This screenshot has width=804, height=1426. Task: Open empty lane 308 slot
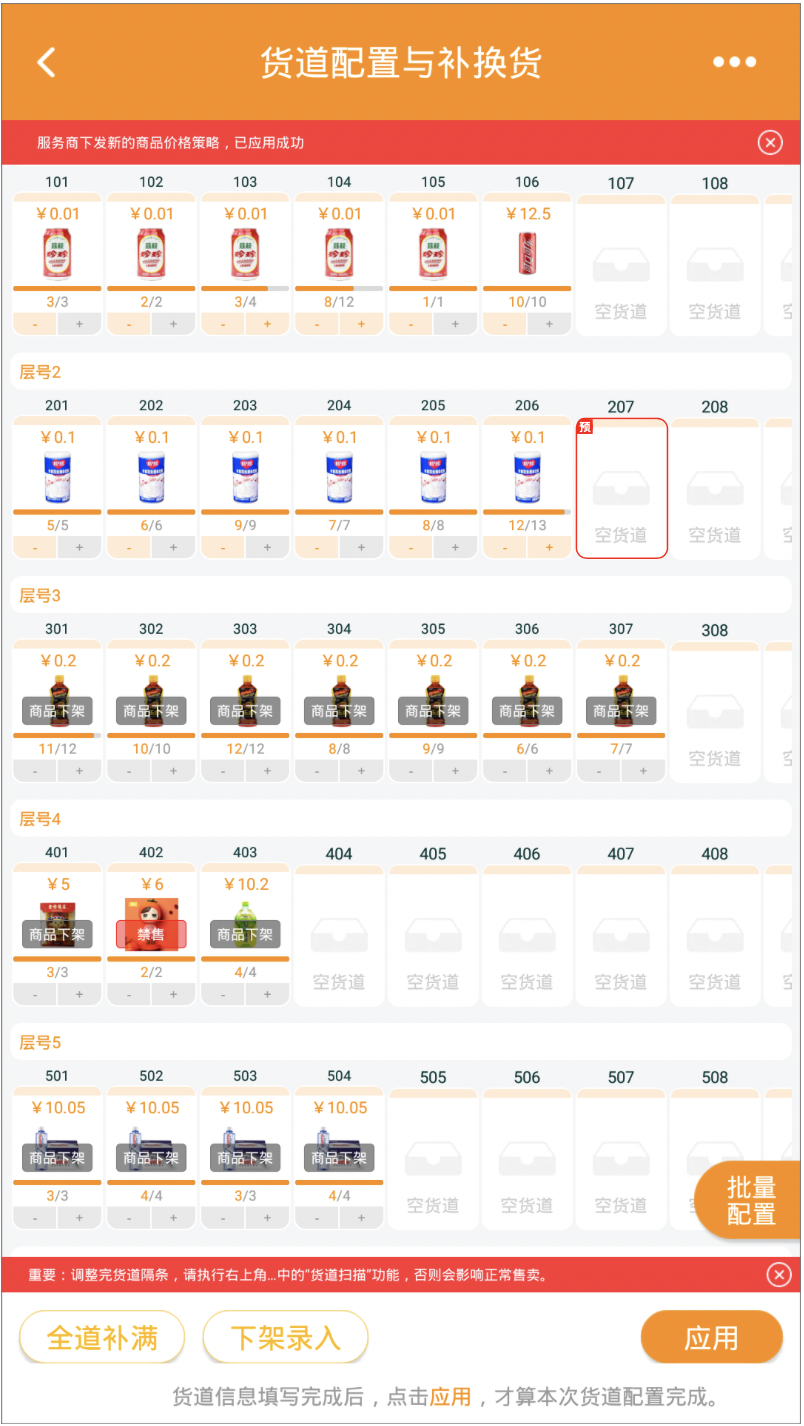715,712
